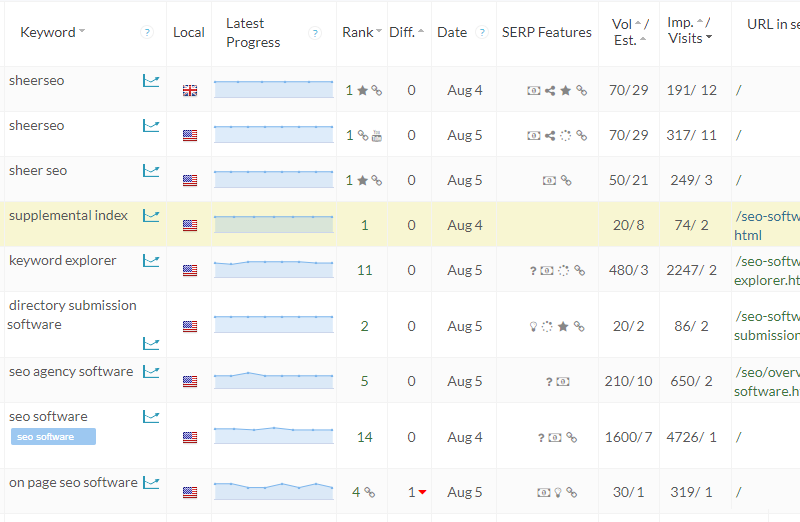Image resolution: width=800 pixels, height=522 pixels.
Task: Click question mark in seo agency SERP features
Action: [x=549, y=382]
